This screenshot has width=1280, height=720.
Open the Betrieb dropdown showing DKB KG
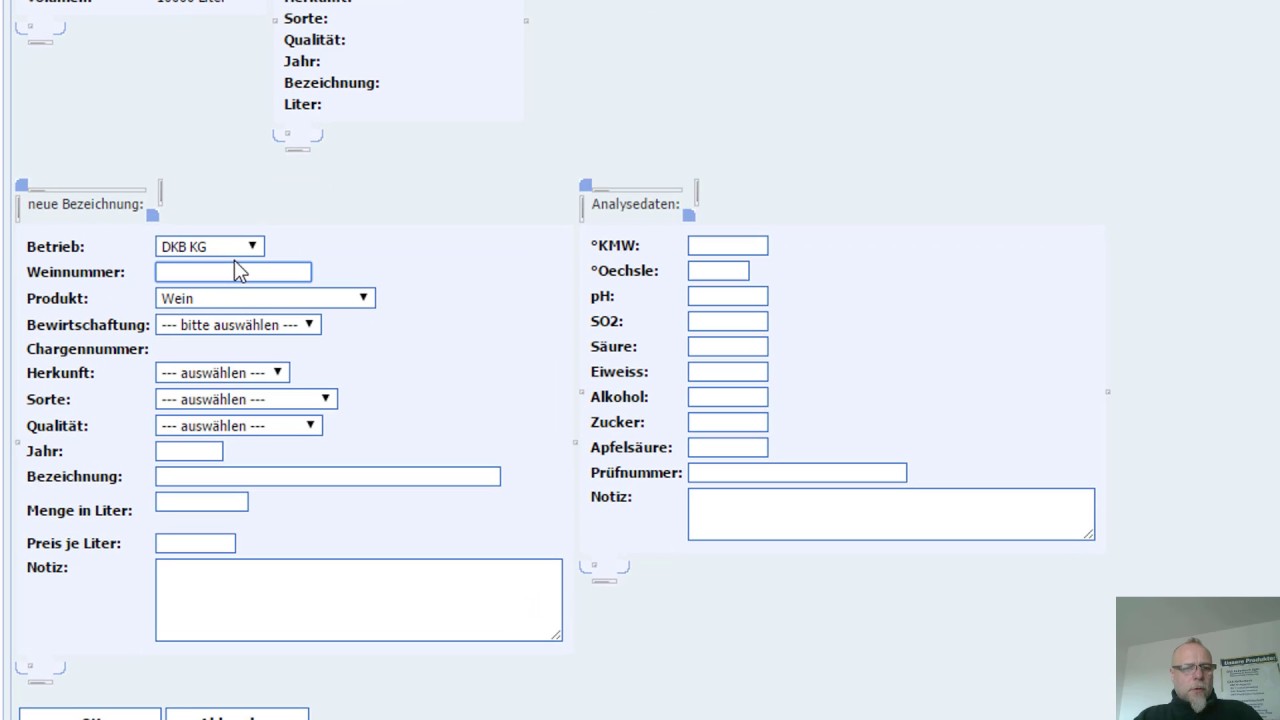(210, 246)
